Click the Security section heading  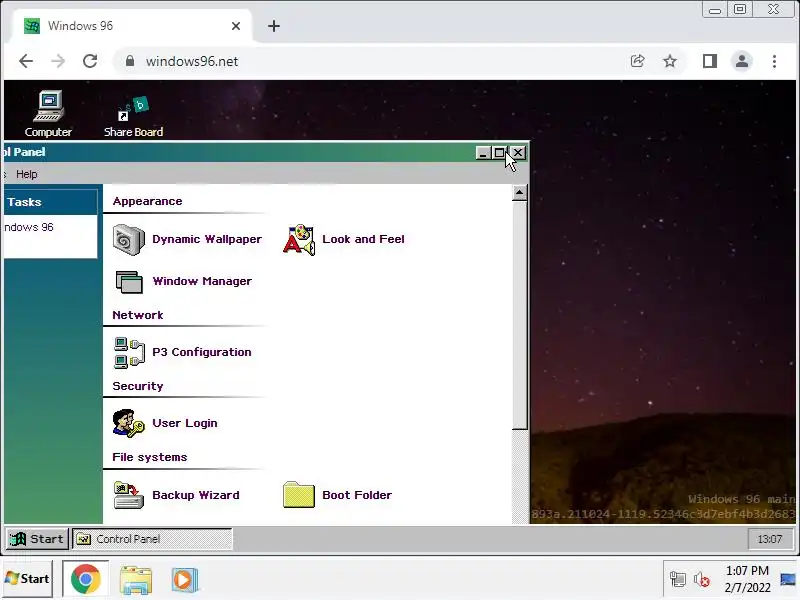tap(138, 386)
